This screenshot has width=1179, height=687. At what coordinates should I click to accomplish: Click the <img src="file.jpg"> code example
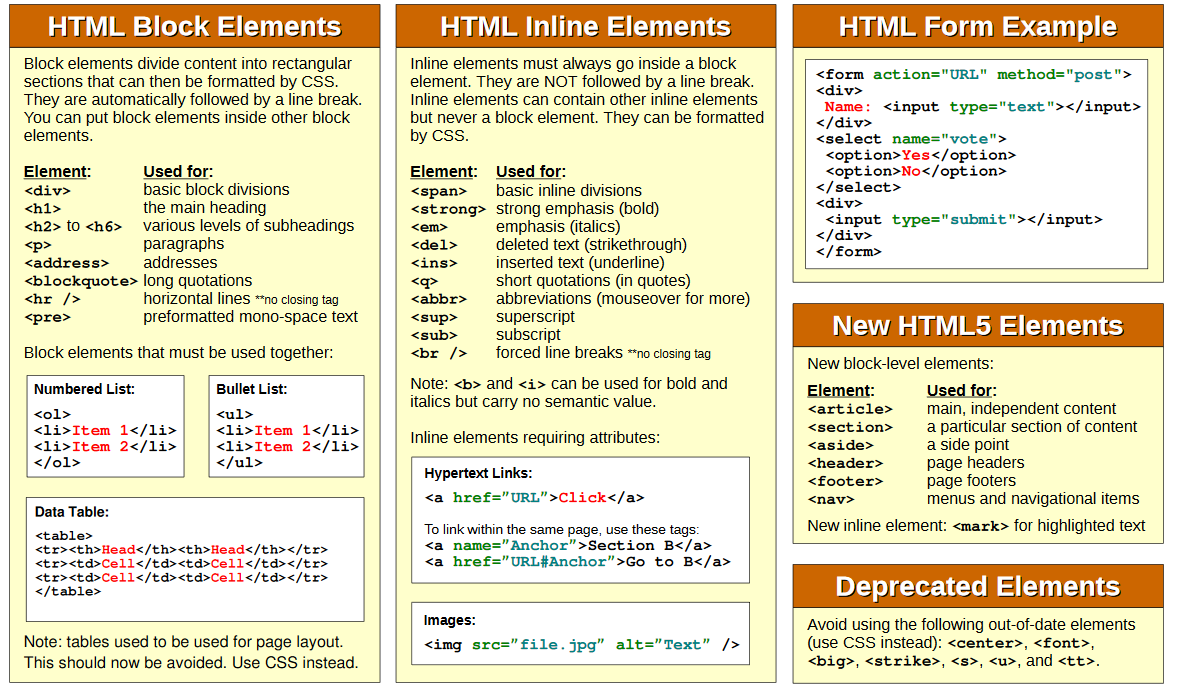pyautogui.click(x=582, y=645)
